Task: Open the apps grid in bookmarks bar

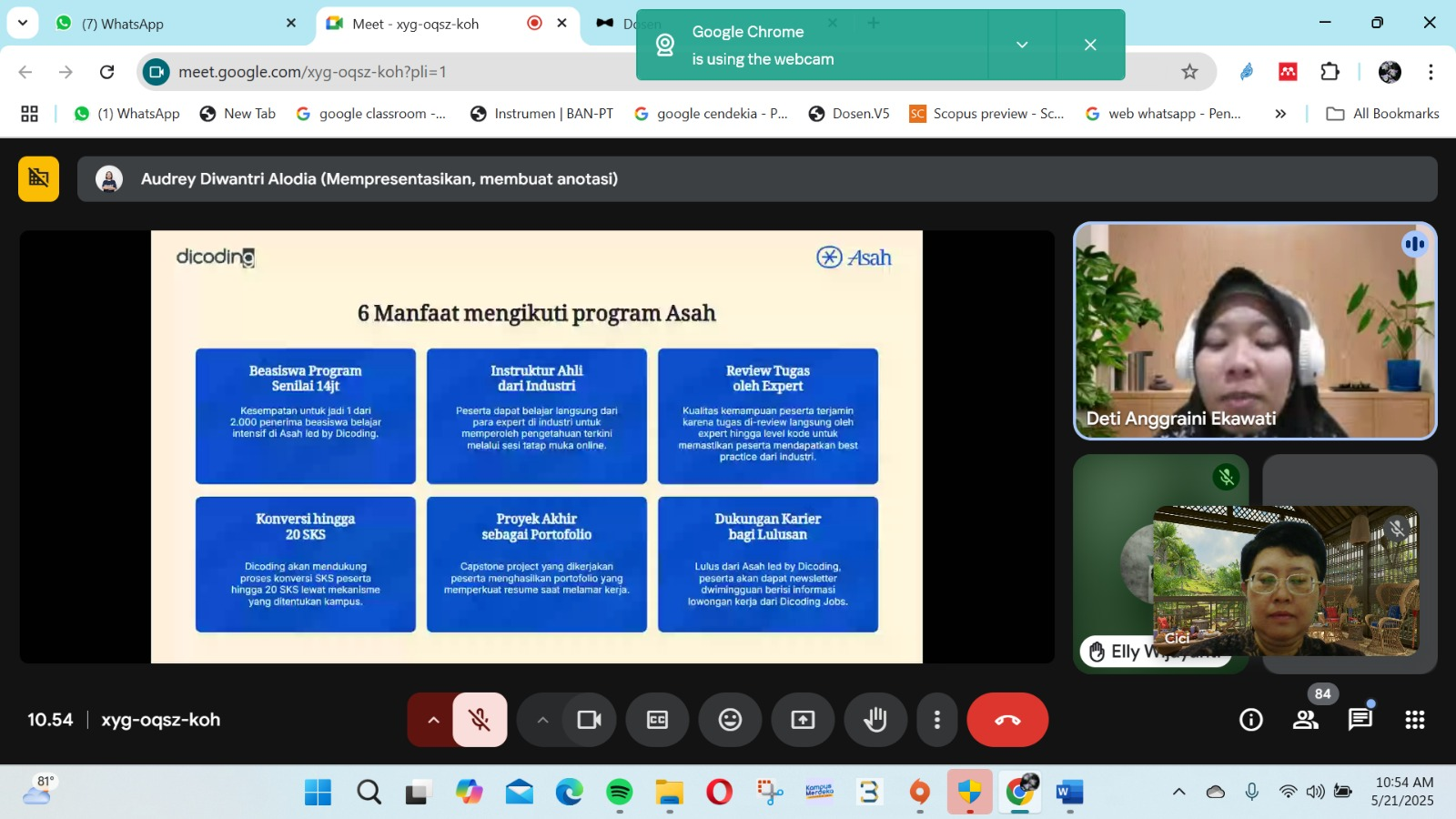Action: [x=29, y=114]
